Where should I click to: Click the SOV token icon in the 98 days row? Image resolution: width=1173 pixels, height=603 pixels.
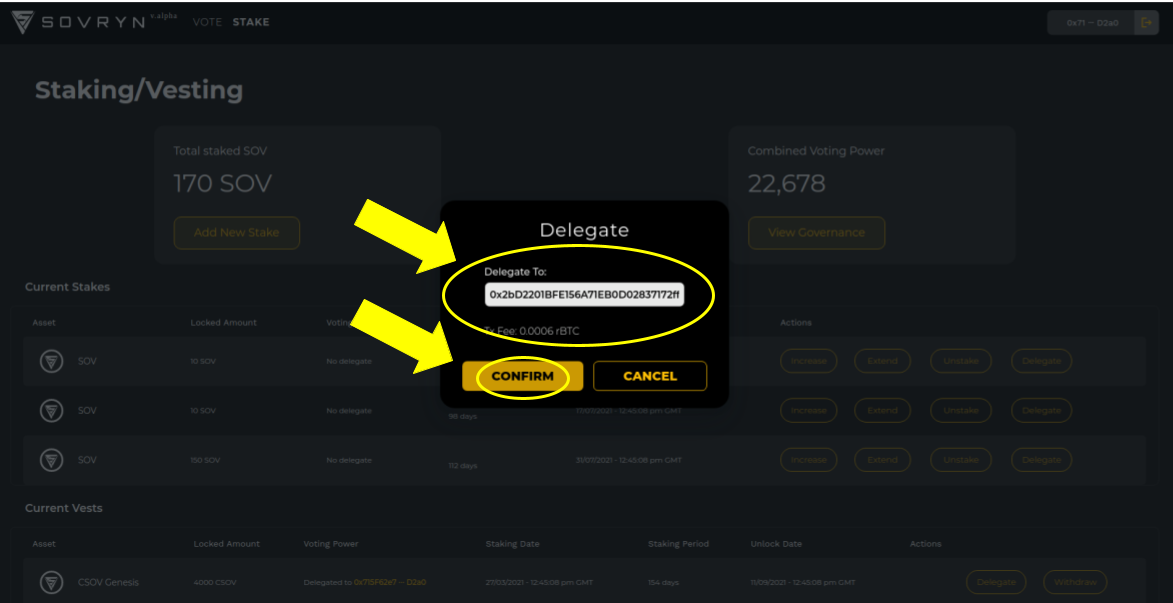click(51, 411)
